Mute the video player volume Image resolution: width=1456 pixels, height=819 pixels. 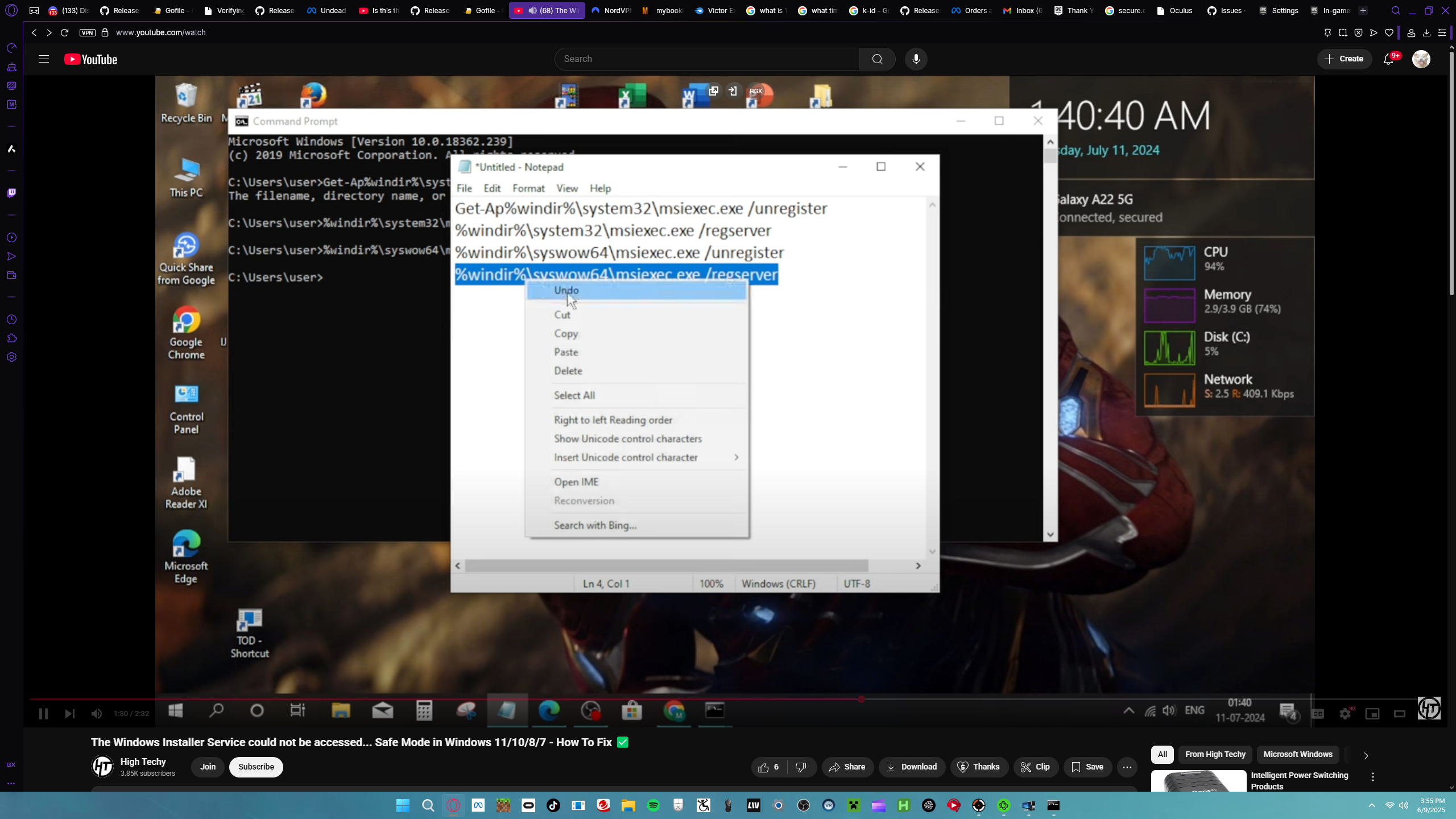point(97,714)
